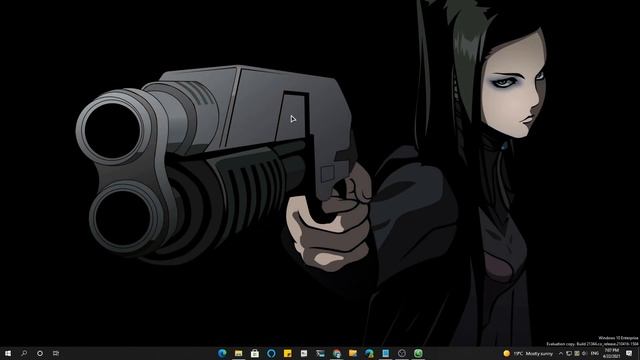The width and height of the screenshot is (640, 360).
Task: Launch Cortana from the taskbar circle
Action: tap(40, 353)
